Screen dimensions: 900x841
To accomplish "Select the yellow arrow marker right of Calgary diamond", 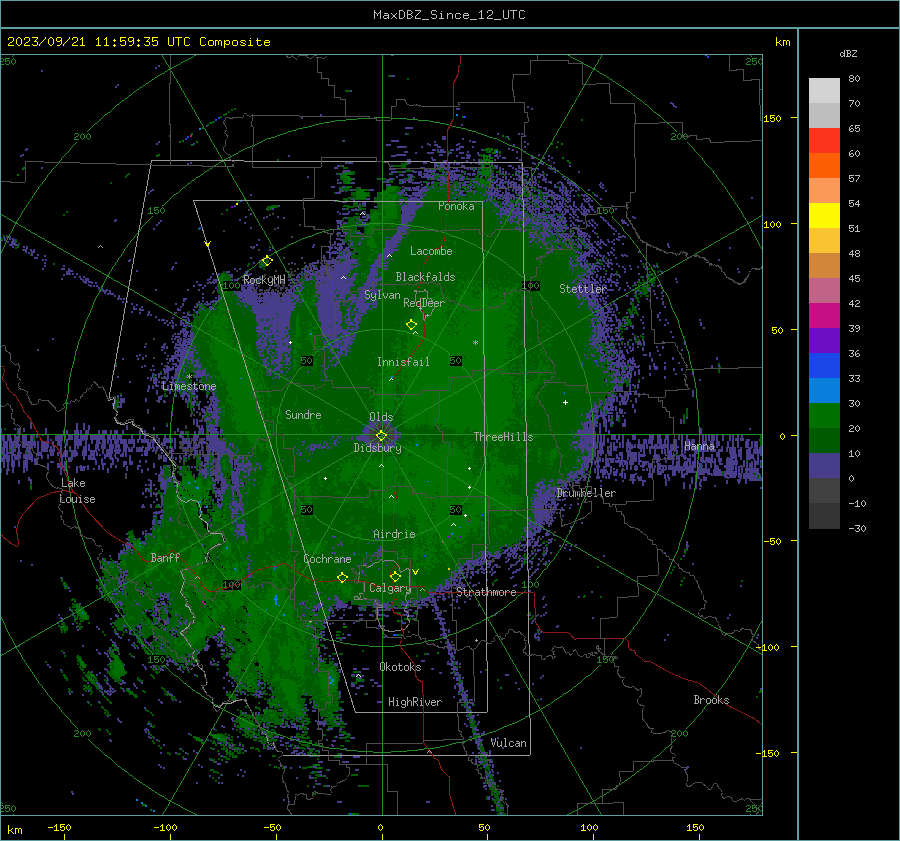I will (x=415, y=572).
